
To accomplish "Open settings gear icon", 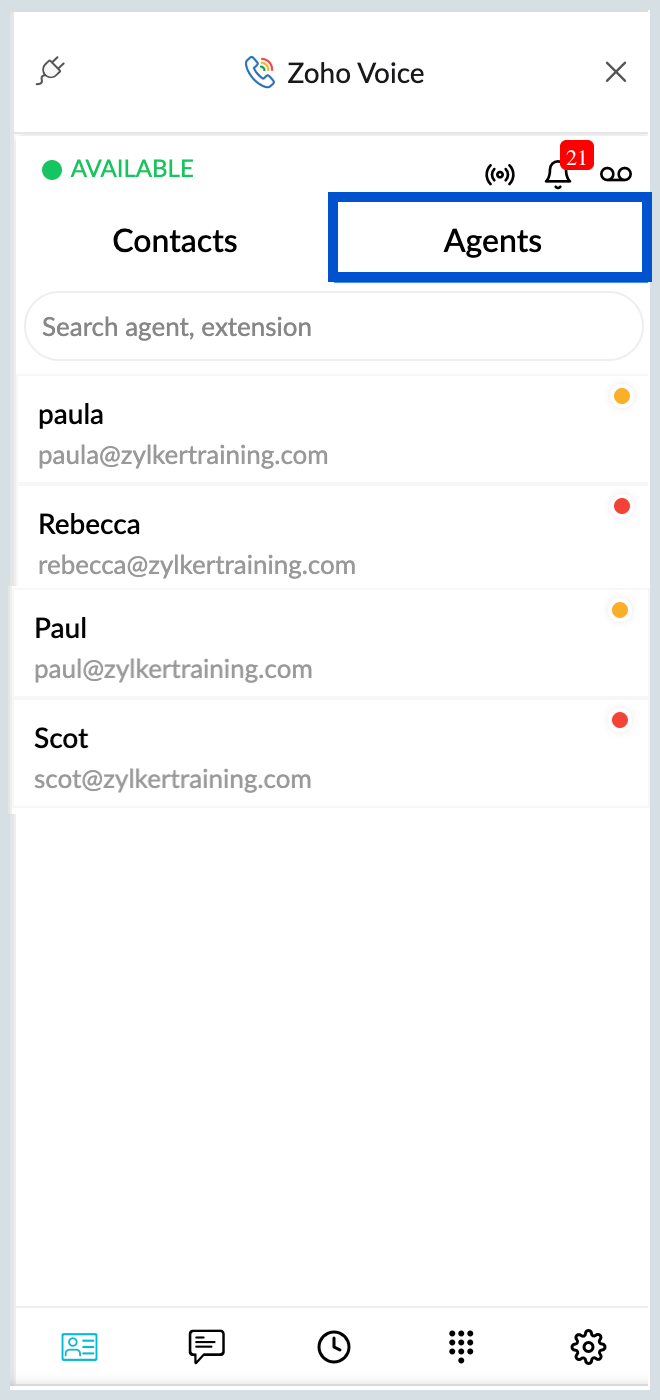I will coord(588,1346).
